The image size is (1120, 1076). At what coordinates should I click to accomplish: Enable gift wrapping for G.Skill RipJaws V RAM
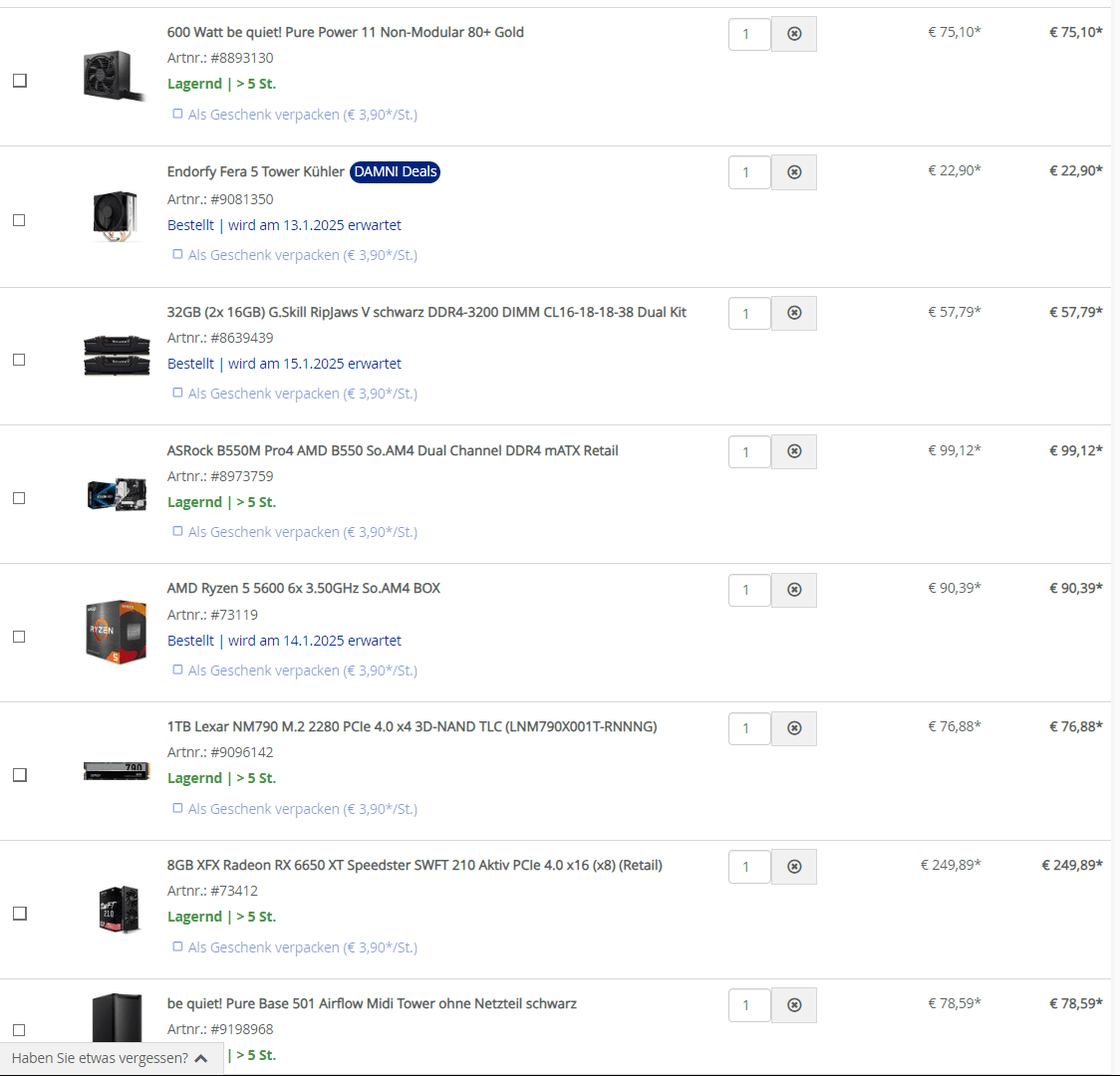tap(177, 393)
